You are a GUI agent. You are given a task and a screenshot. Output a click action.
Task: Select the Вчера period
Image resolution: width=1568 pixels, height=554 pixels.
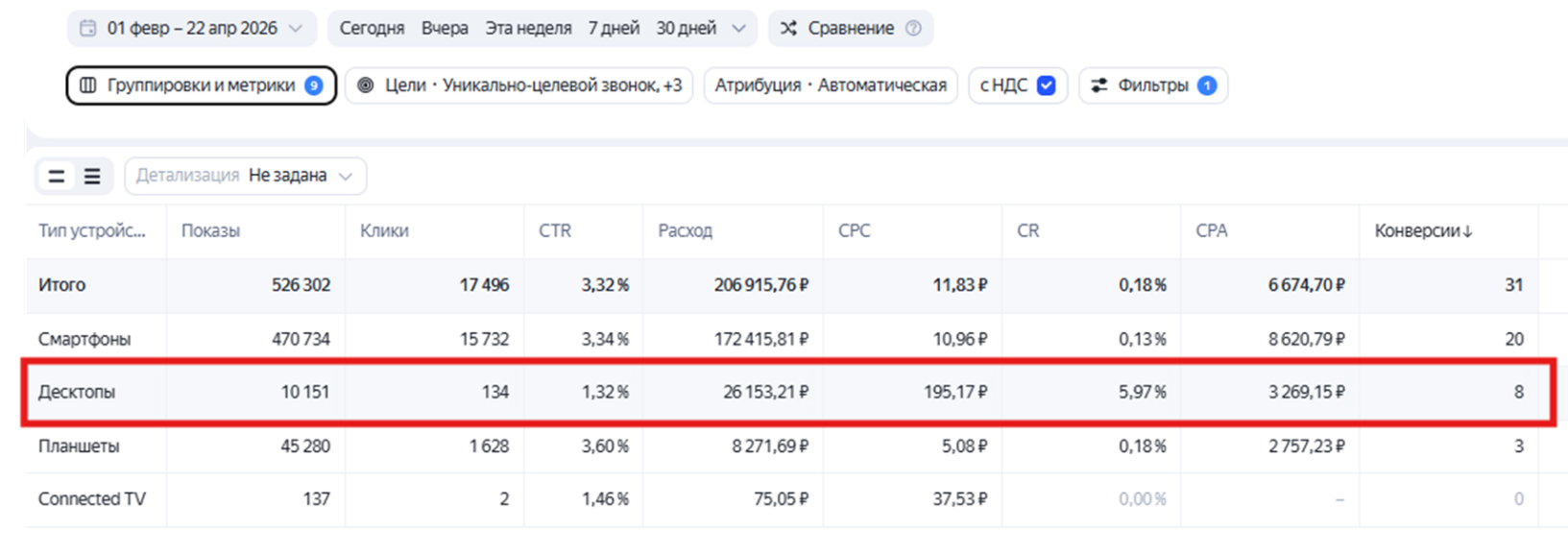coord(445,29)
